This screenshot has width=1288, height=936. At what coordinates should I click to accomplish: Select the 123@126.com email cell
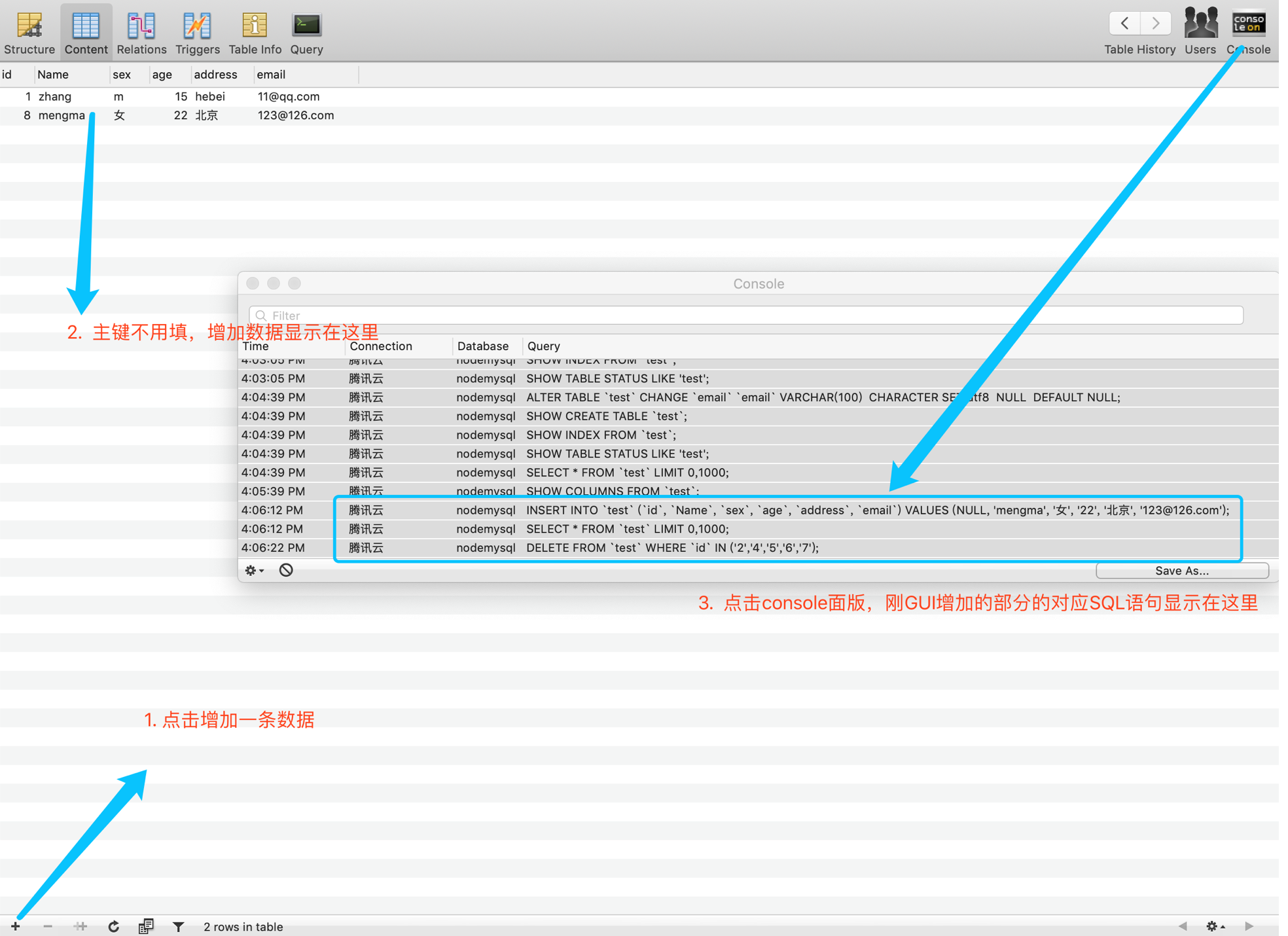[x=306, y=116]
